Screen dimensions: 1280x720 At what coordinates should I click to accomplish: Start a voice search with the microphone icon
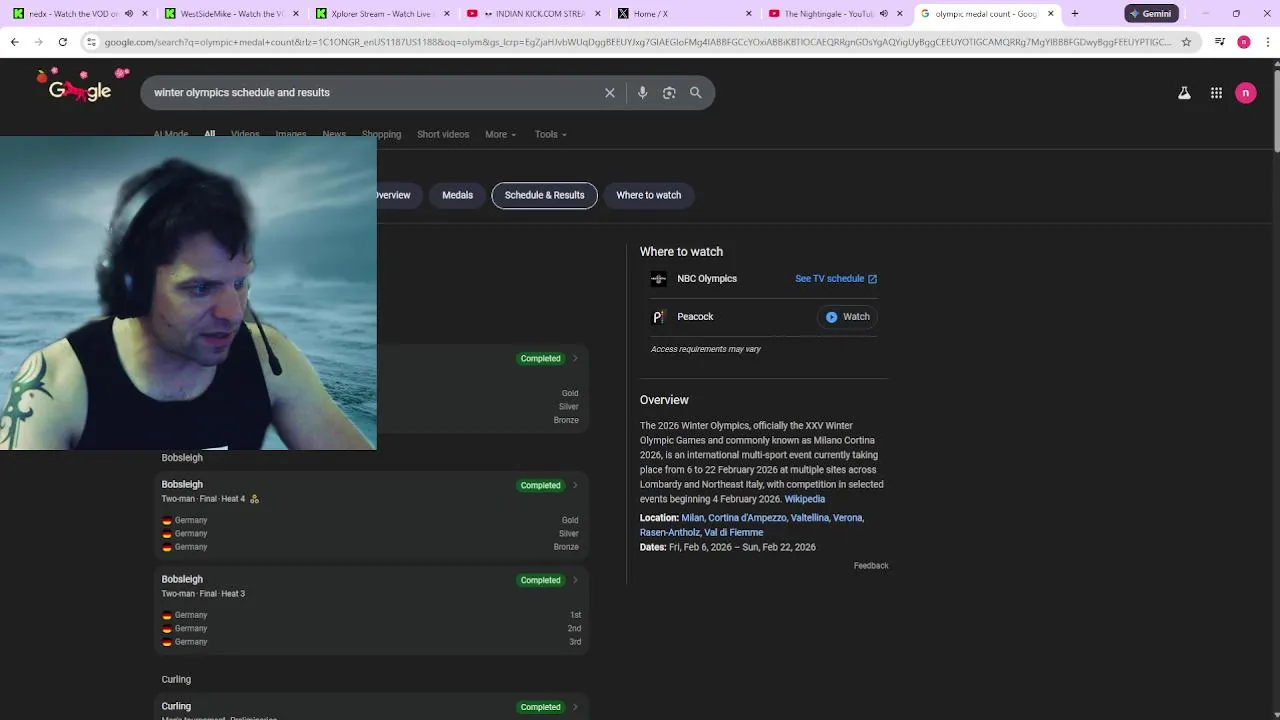642,93
